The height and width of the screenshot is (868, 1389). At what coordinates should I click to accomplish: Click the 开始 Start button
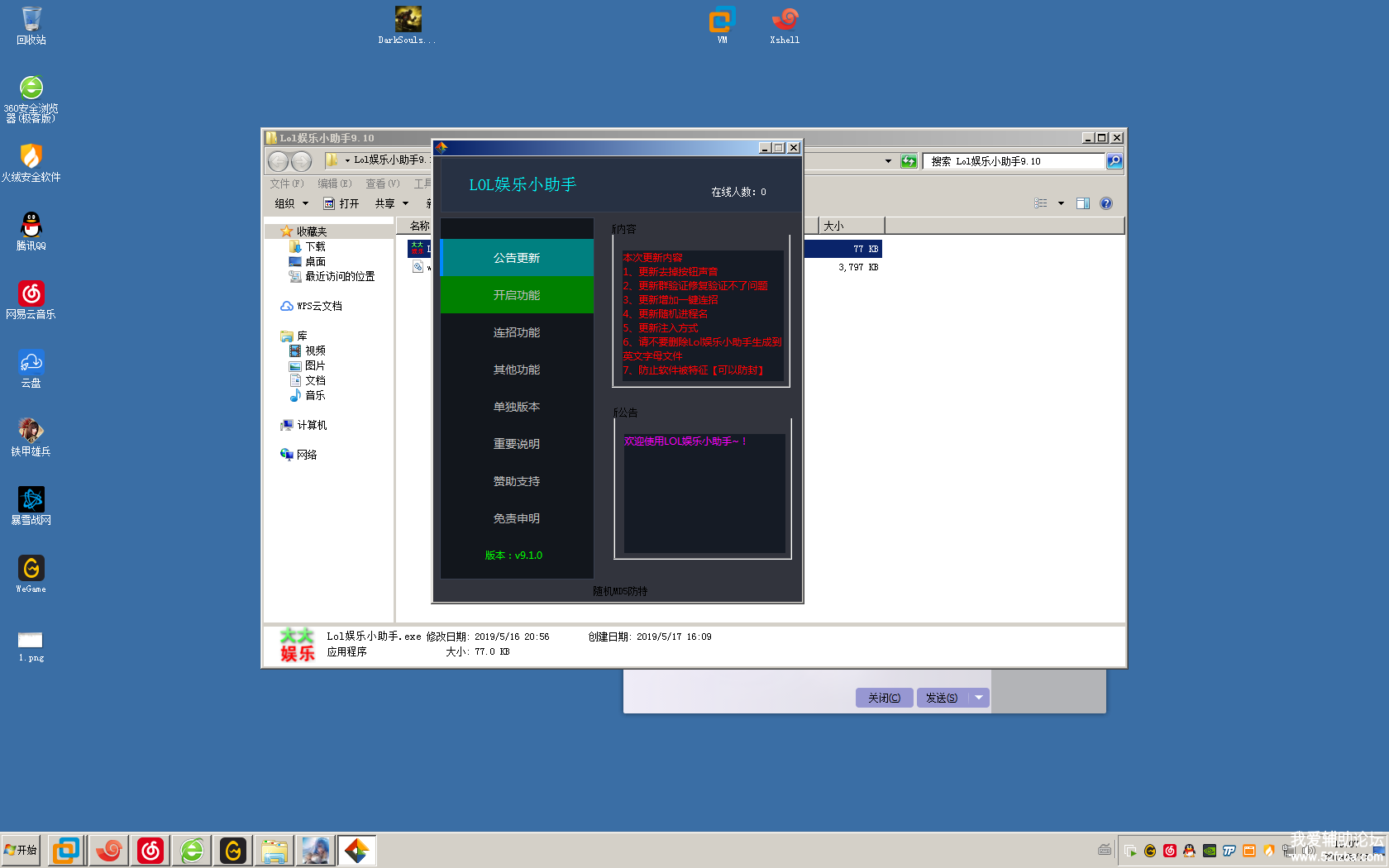(21, 850)
